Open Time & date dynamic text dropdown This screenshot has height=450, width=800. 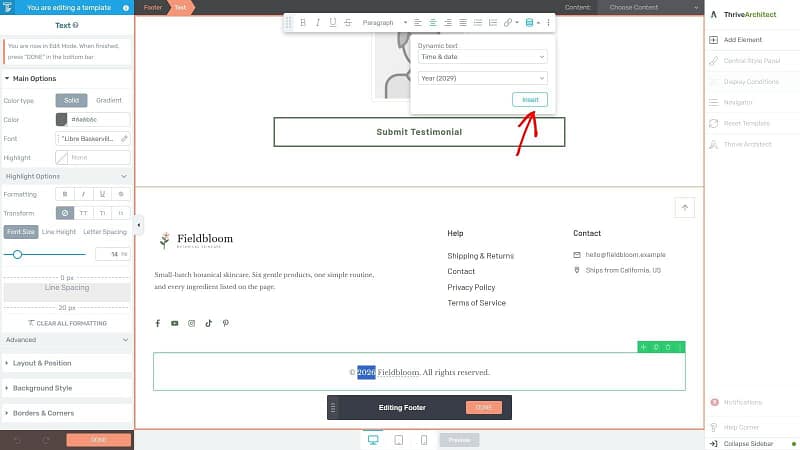482,57
